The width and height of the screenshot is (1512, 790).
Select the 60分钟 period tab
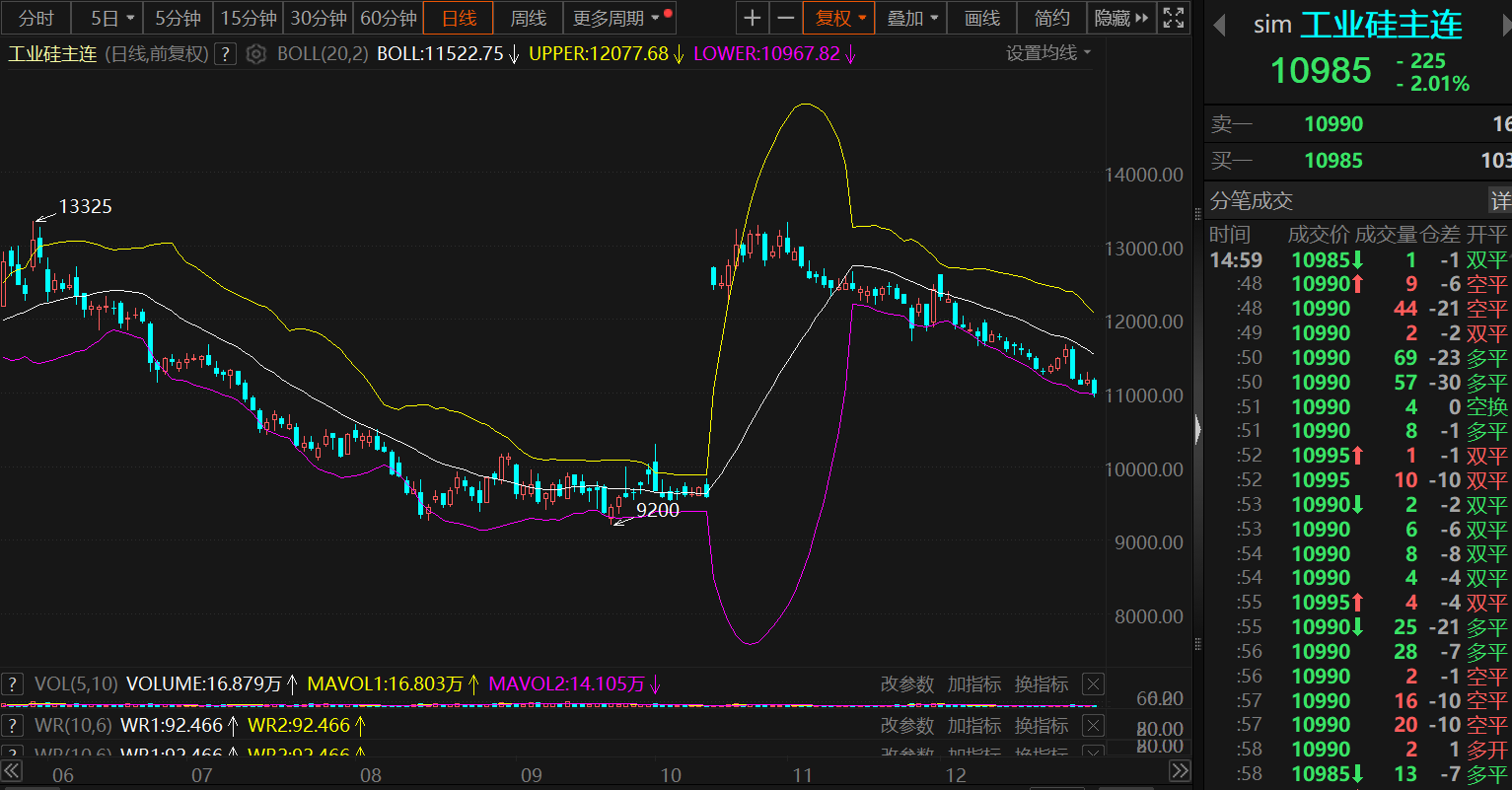(x=389, y=18)
